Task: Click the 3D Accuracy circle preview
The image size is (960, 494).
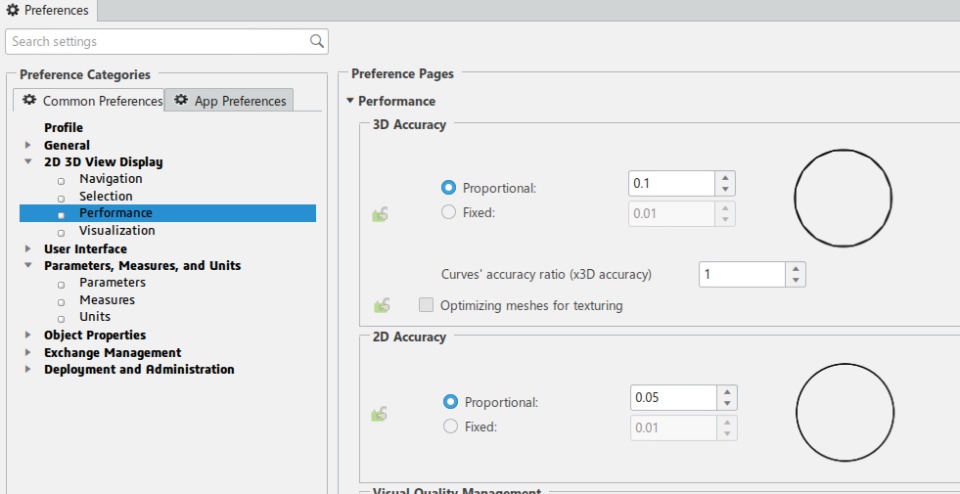Action: [842, 197]
